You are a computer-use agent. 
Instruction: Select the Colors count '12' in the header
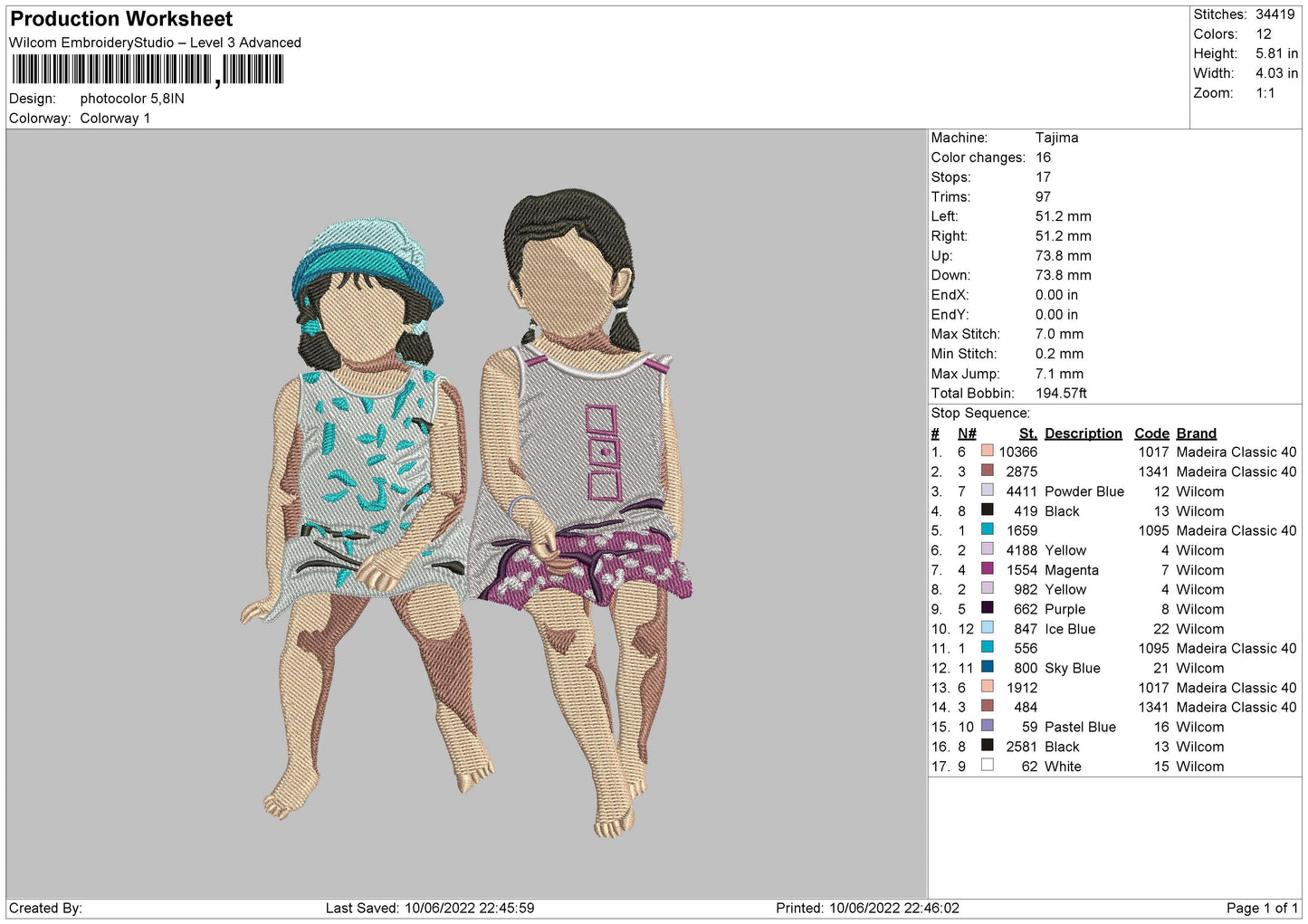coord(1264,34)
